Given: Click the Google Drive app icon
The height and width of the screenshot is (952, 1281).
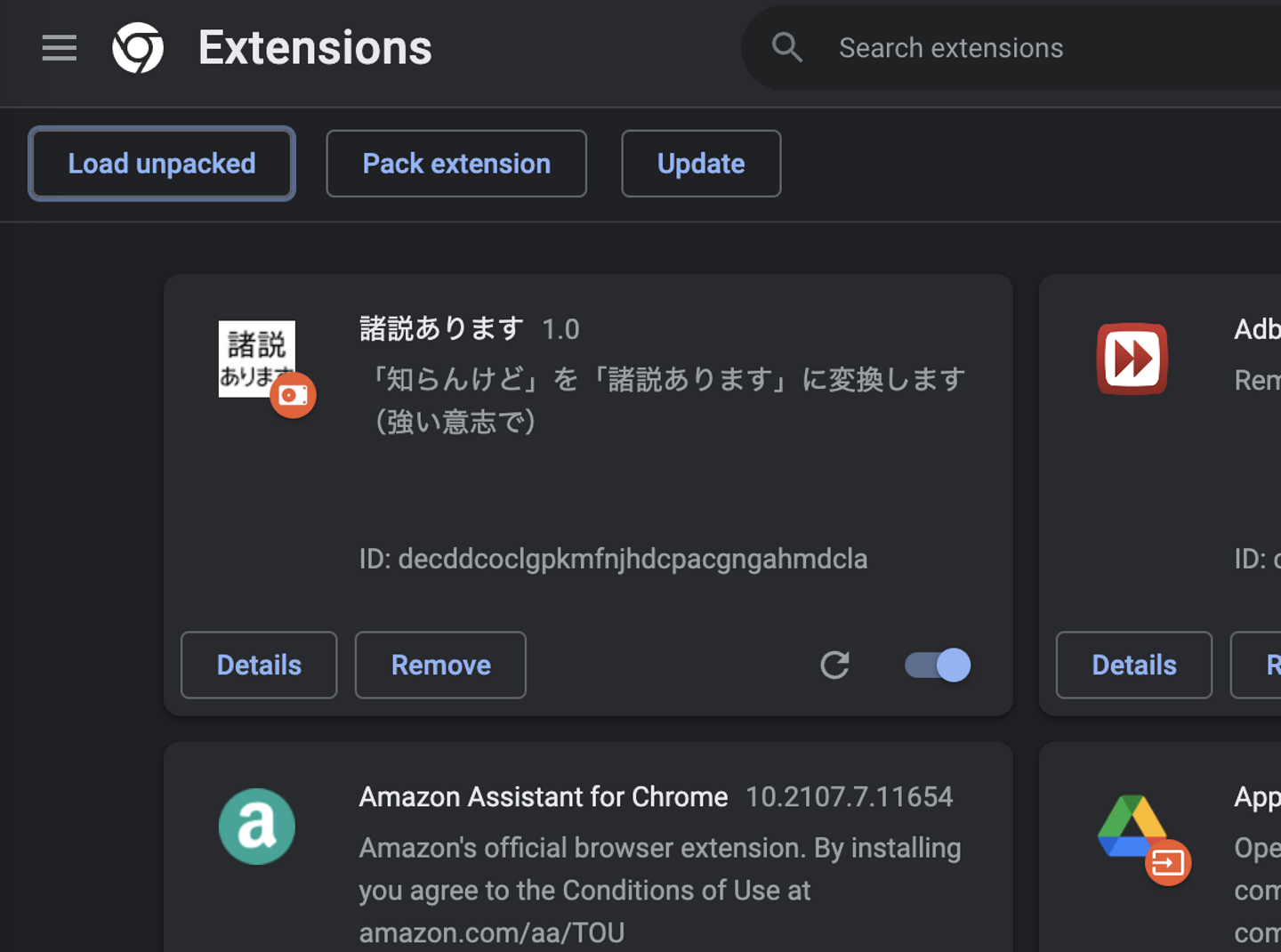Looking at the screenshot, I should click(x=1131, y=827).
